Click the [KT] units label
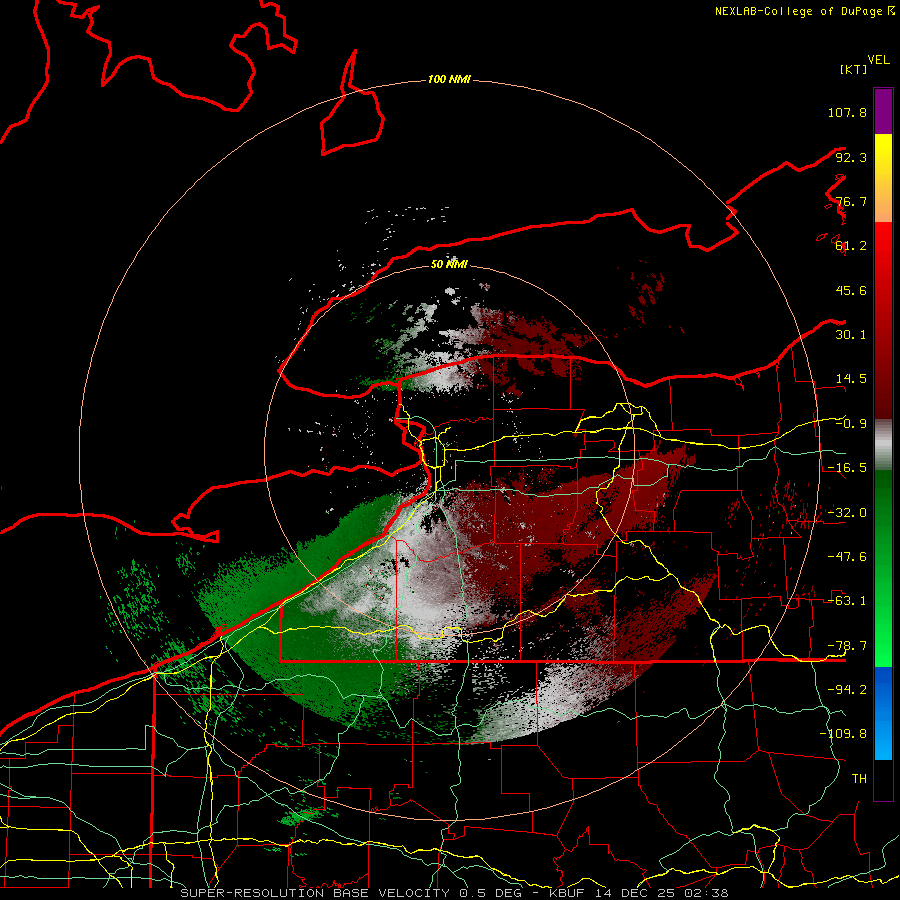Screen dimensions: 900x900 [x=854, y=69]
